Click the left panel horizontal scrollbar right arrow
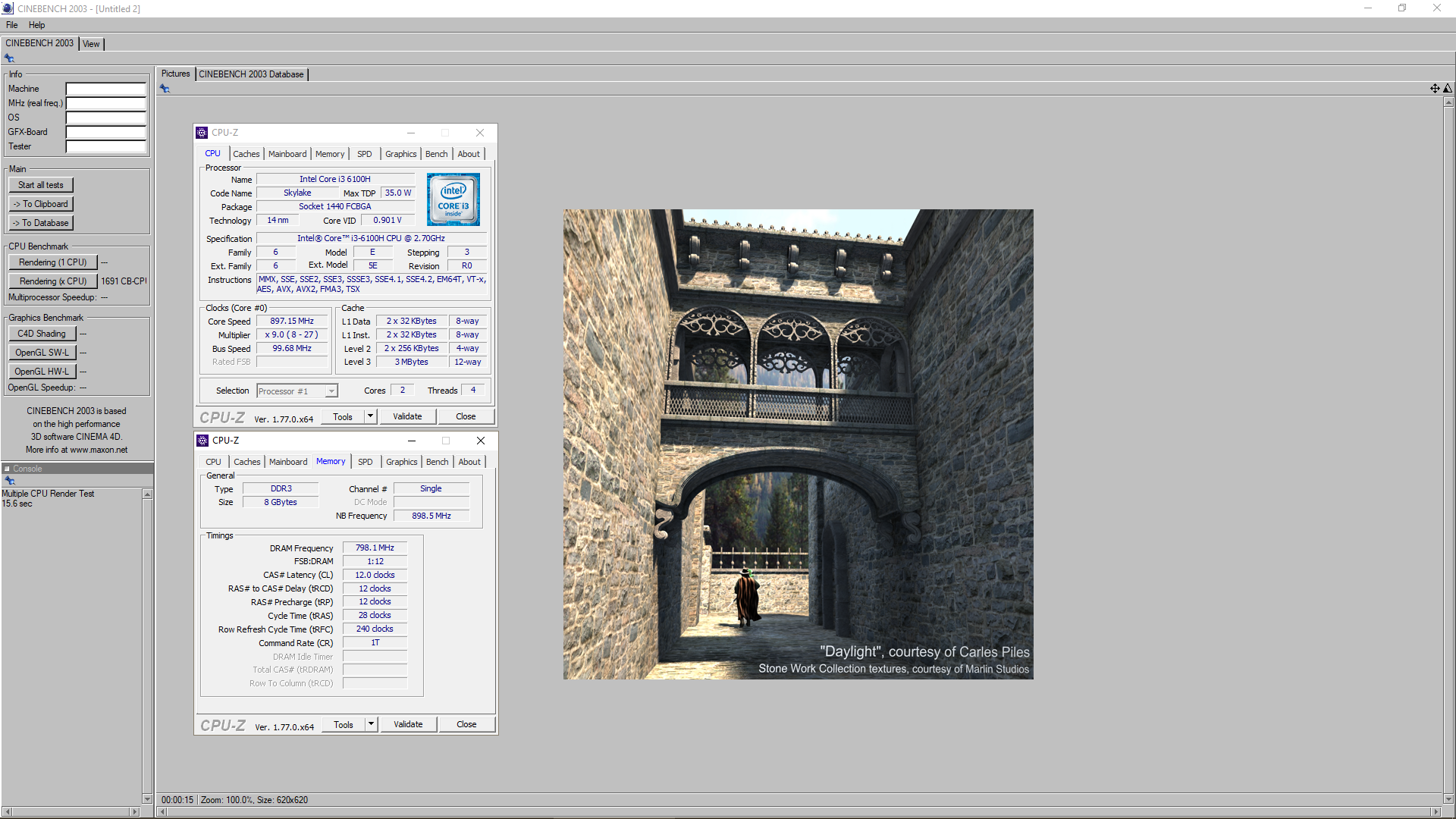 135,812
